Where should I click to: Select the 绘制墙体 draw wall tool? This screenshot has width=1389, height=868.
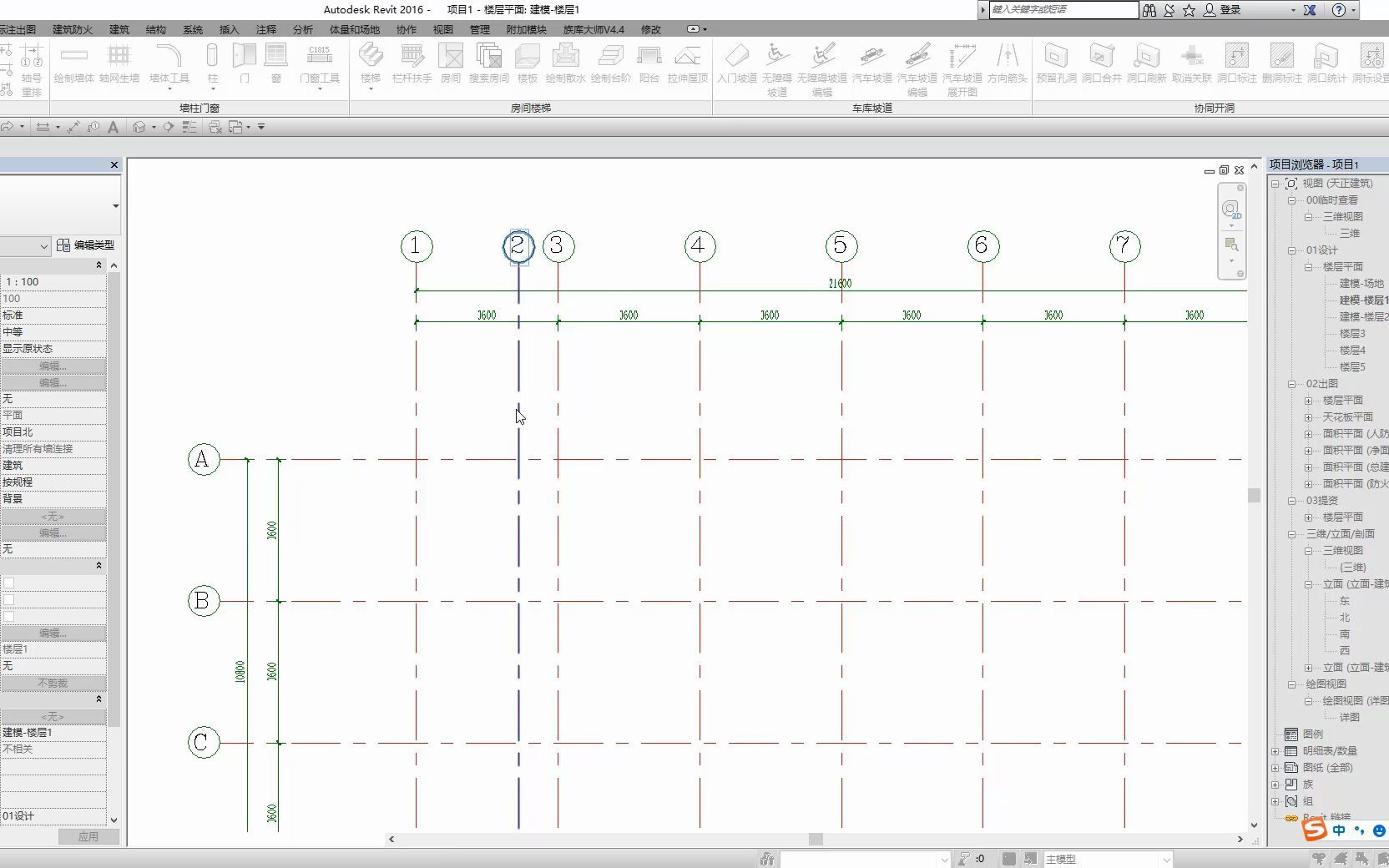tap(73, 63)
